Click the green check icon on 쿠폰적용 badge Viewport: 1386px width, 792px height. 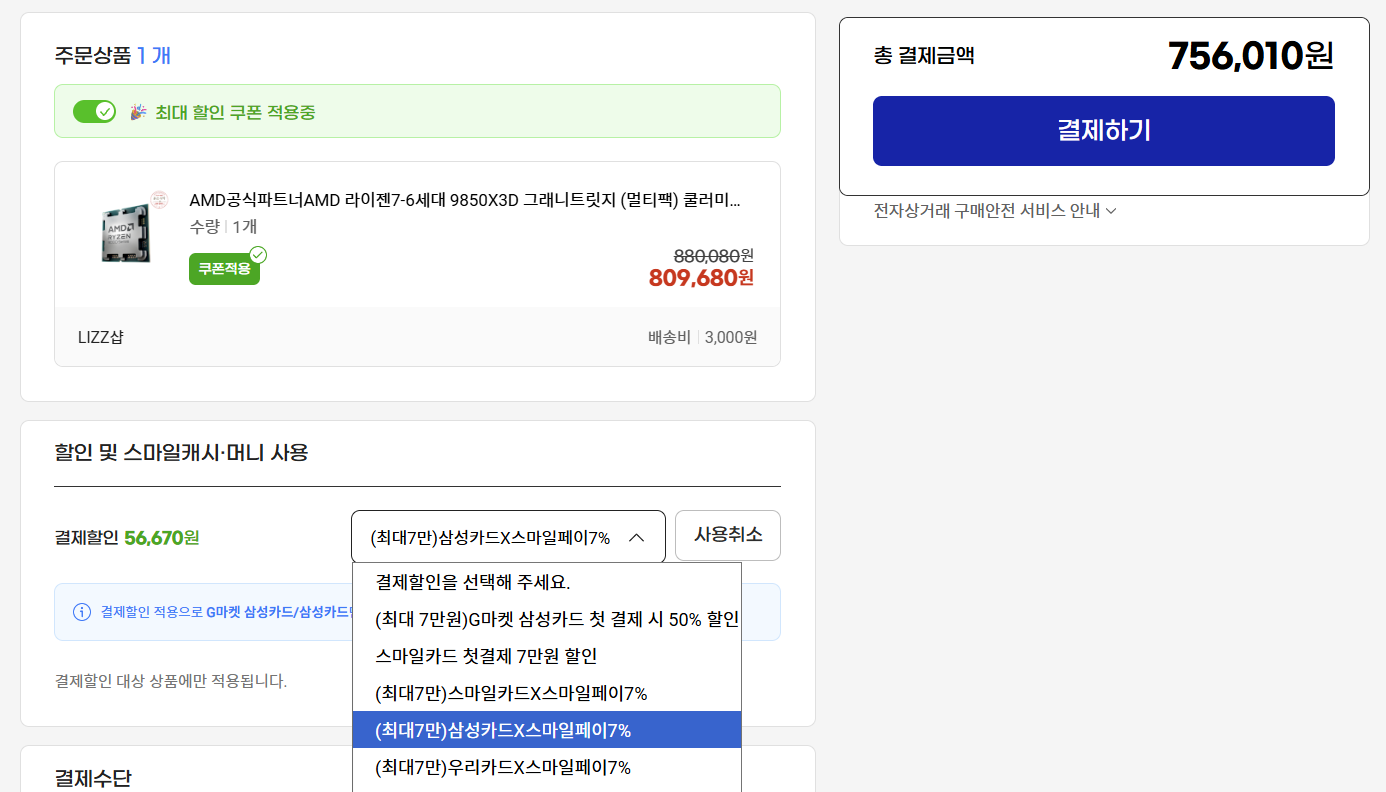click(x=258, y=255)
